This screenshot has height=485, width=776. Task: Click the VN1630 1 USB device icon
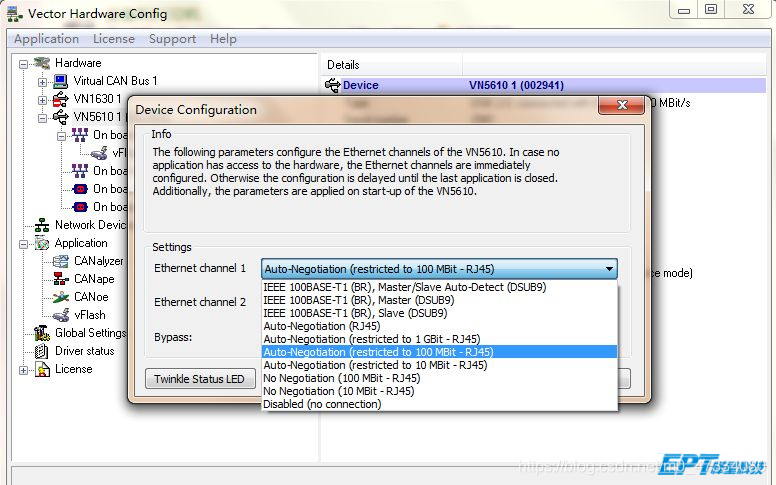coord(60,99)
